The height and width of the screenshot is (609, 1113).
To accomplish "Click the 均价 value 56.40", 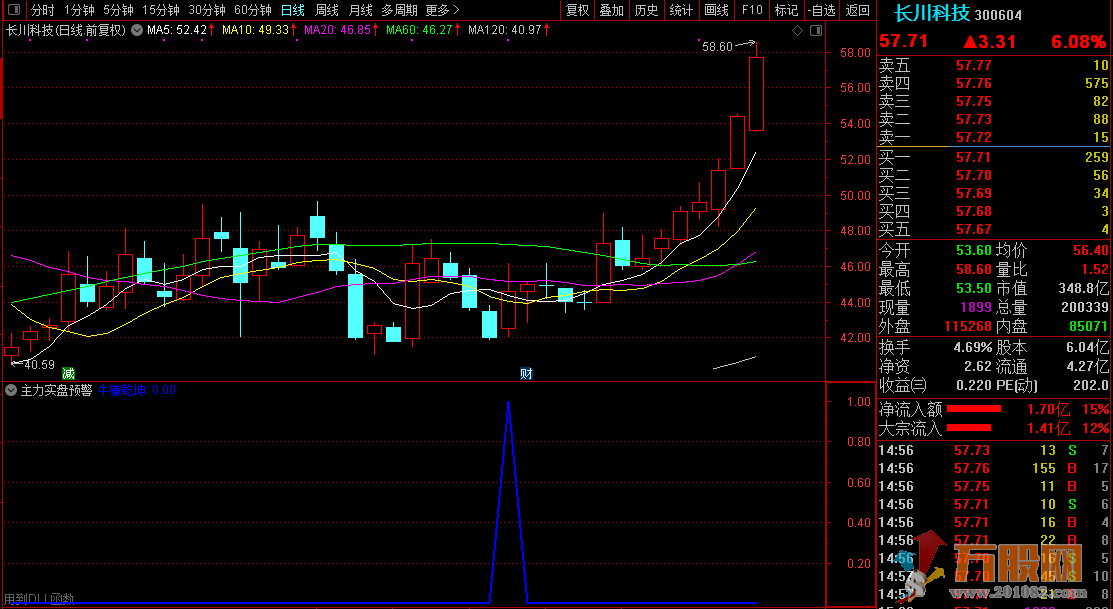I will pyautogui.click(x=1090, y=250).
